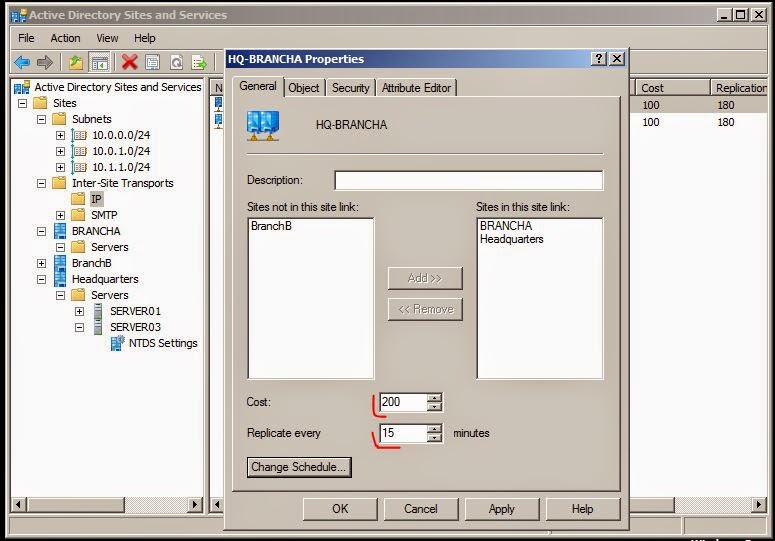Image resolution: width=775 pixels, height=541 pixels.
Task: Expand the BranchB site node
Action: point(42,263)
